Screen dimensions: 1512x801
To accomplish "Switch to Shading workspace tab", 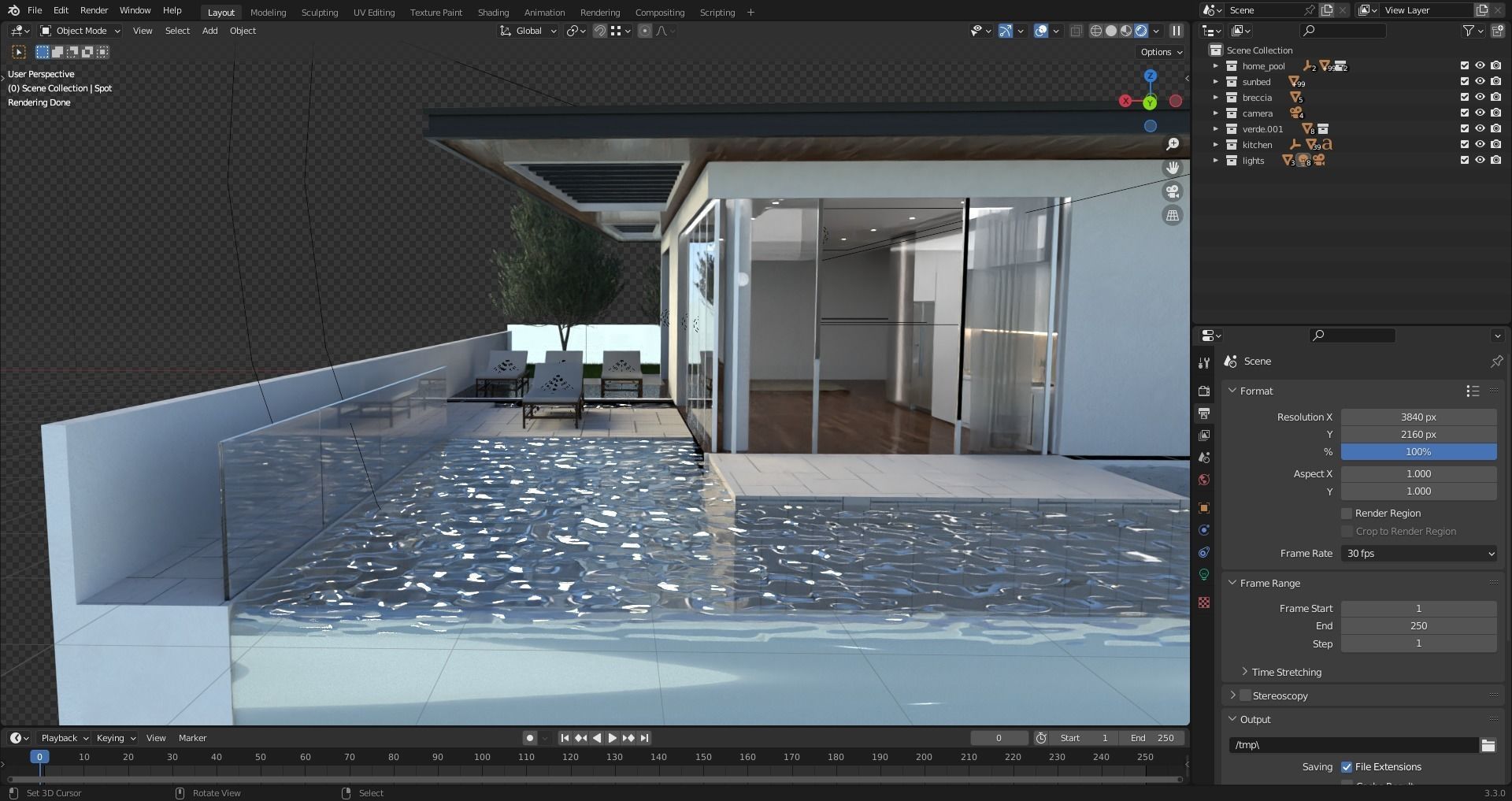I will (493, 13).
